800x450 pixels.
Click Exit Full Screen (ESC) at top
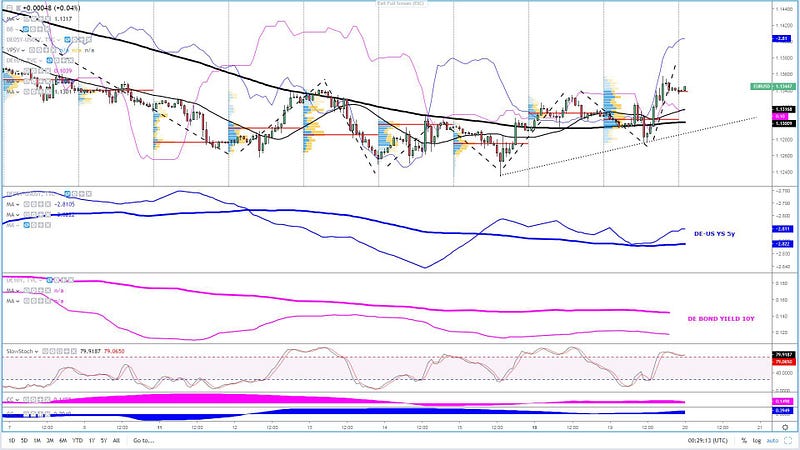(x=401, y=3)
